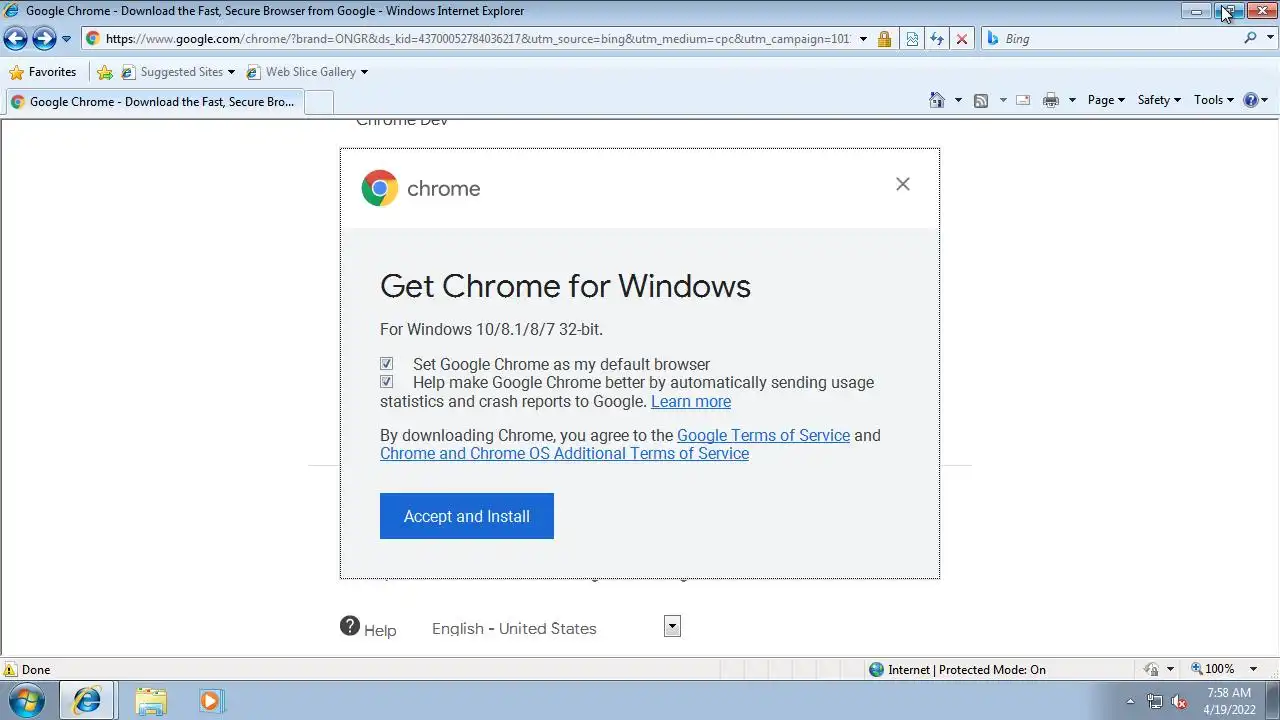Open the Favorites star button
Screen dimensions: 1280x720
[43, 72]
